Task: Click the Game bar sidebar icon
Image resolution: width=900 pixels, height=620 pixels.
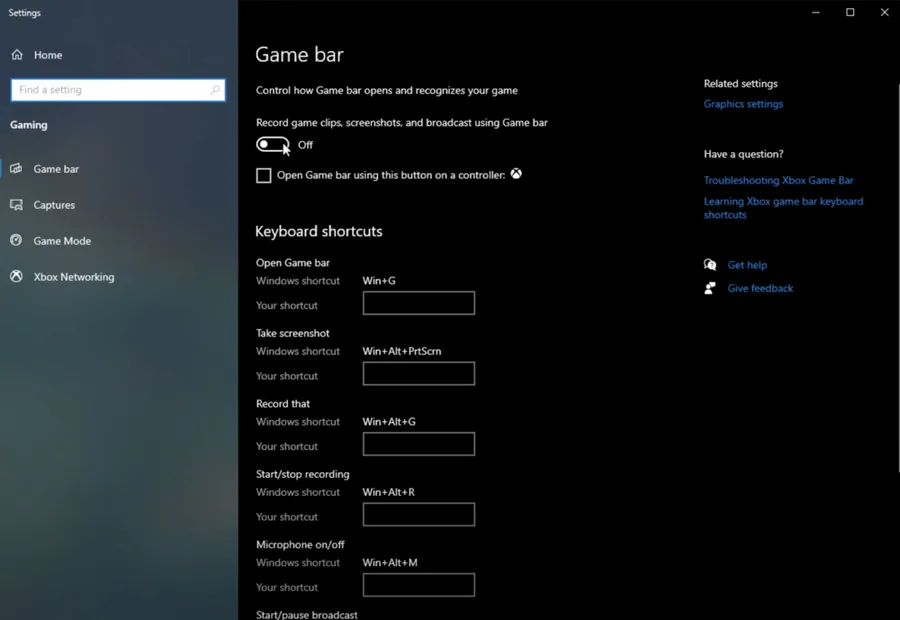Action: tap(16, 168)
